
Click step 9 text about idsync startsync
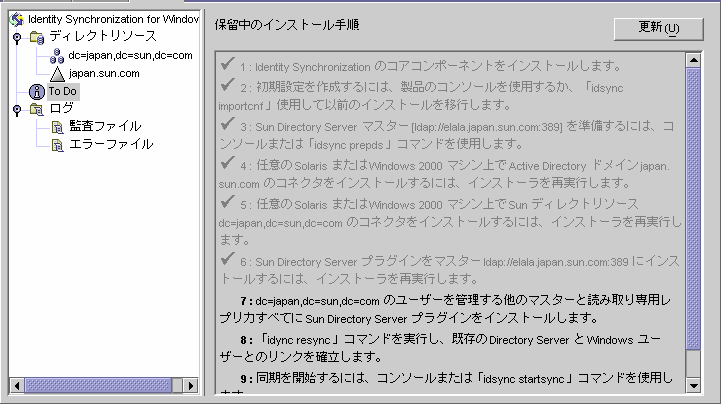(x=446, y=384)
